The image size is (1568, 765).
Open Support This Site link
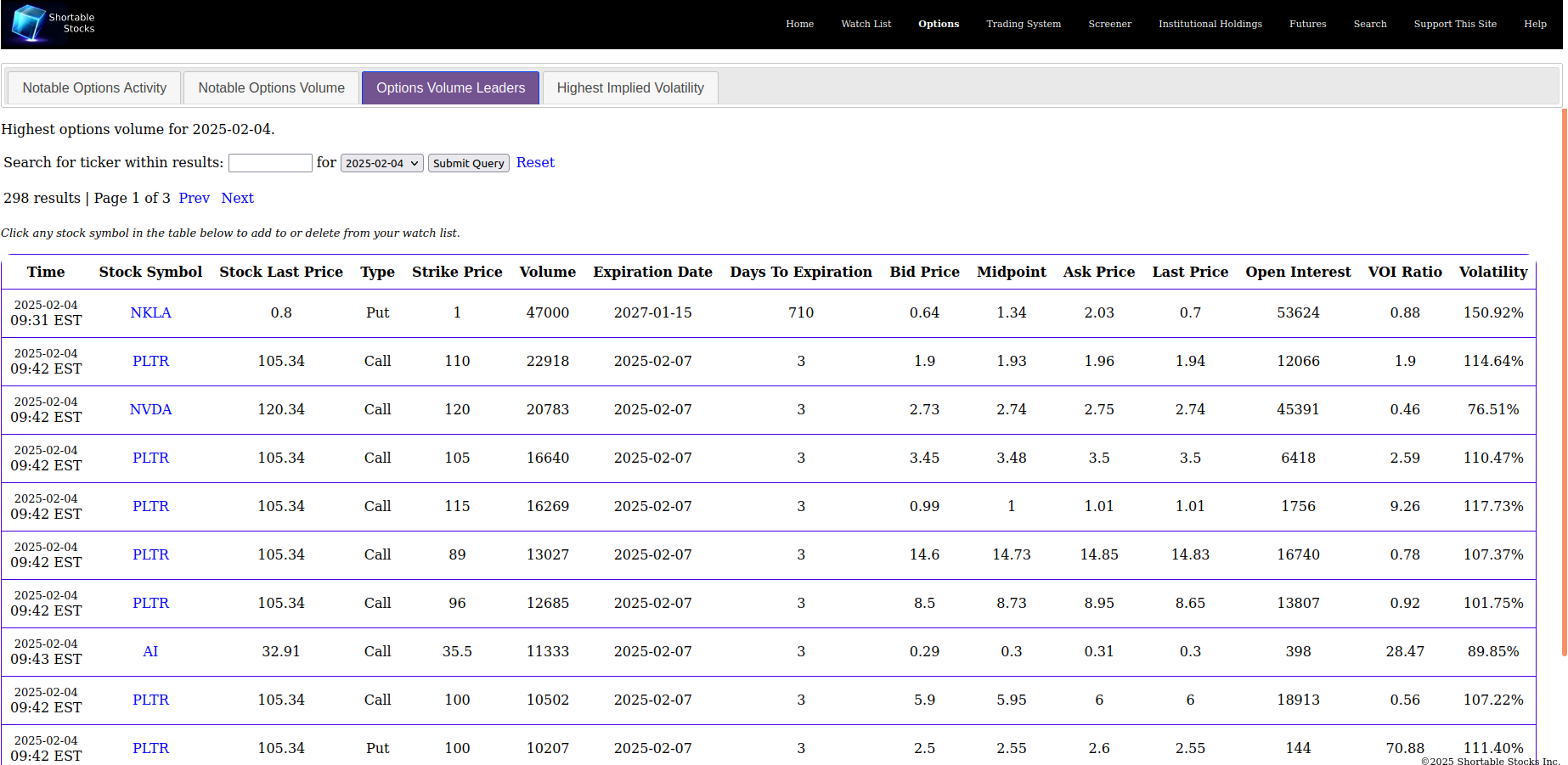pos(1455,24)
